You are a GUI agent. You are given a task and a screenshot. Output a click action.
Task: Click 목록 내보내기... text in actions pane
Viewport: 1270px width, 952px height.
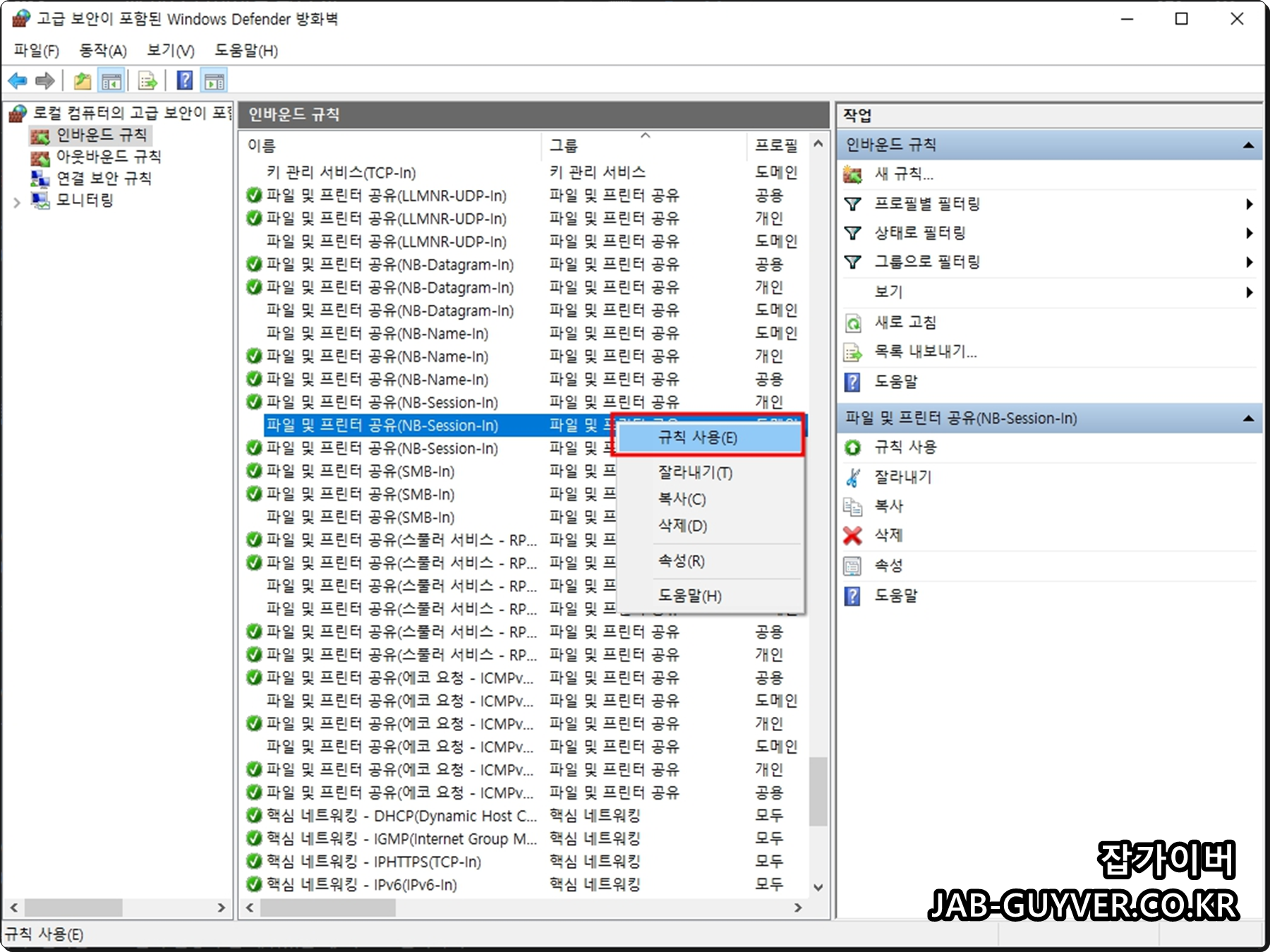point(926,351)
